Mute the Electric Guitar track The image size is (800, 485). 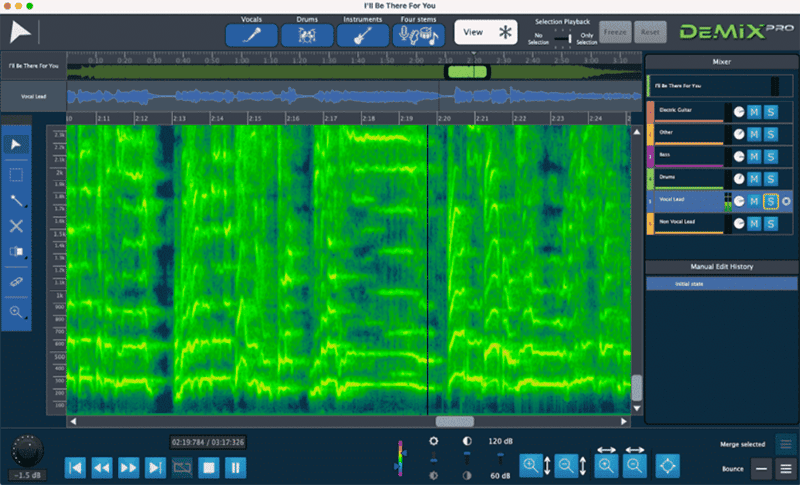754,112
